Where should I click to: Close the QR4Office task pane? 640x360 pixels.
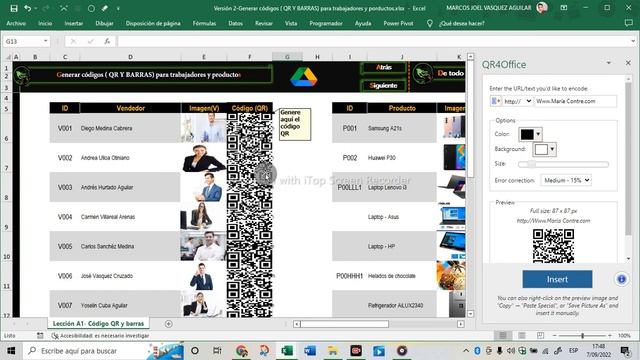pos(628,63)
